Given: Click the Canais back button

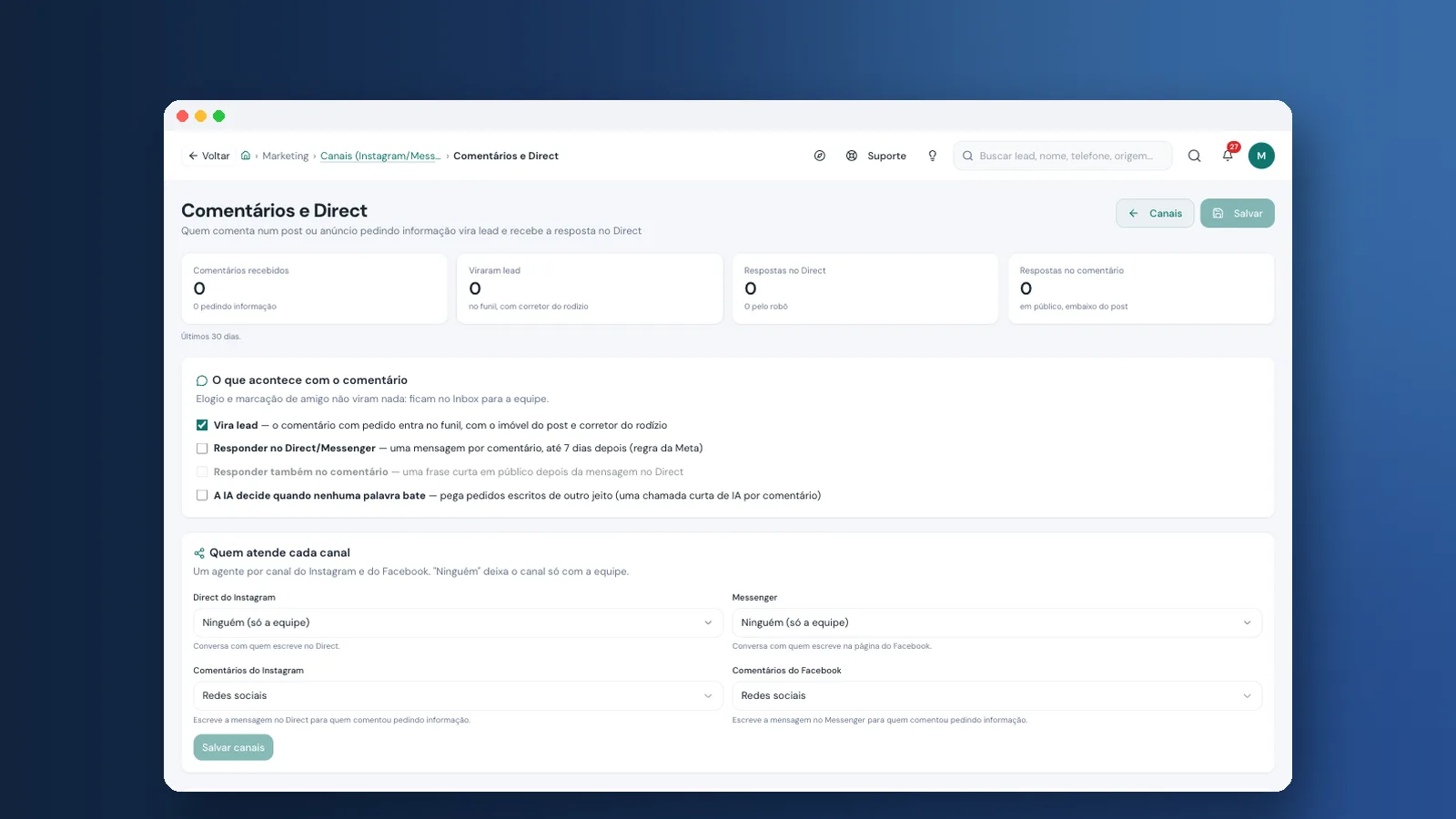Looking at the screenshot, I should pyautogui.click(x=1155, y=213).
